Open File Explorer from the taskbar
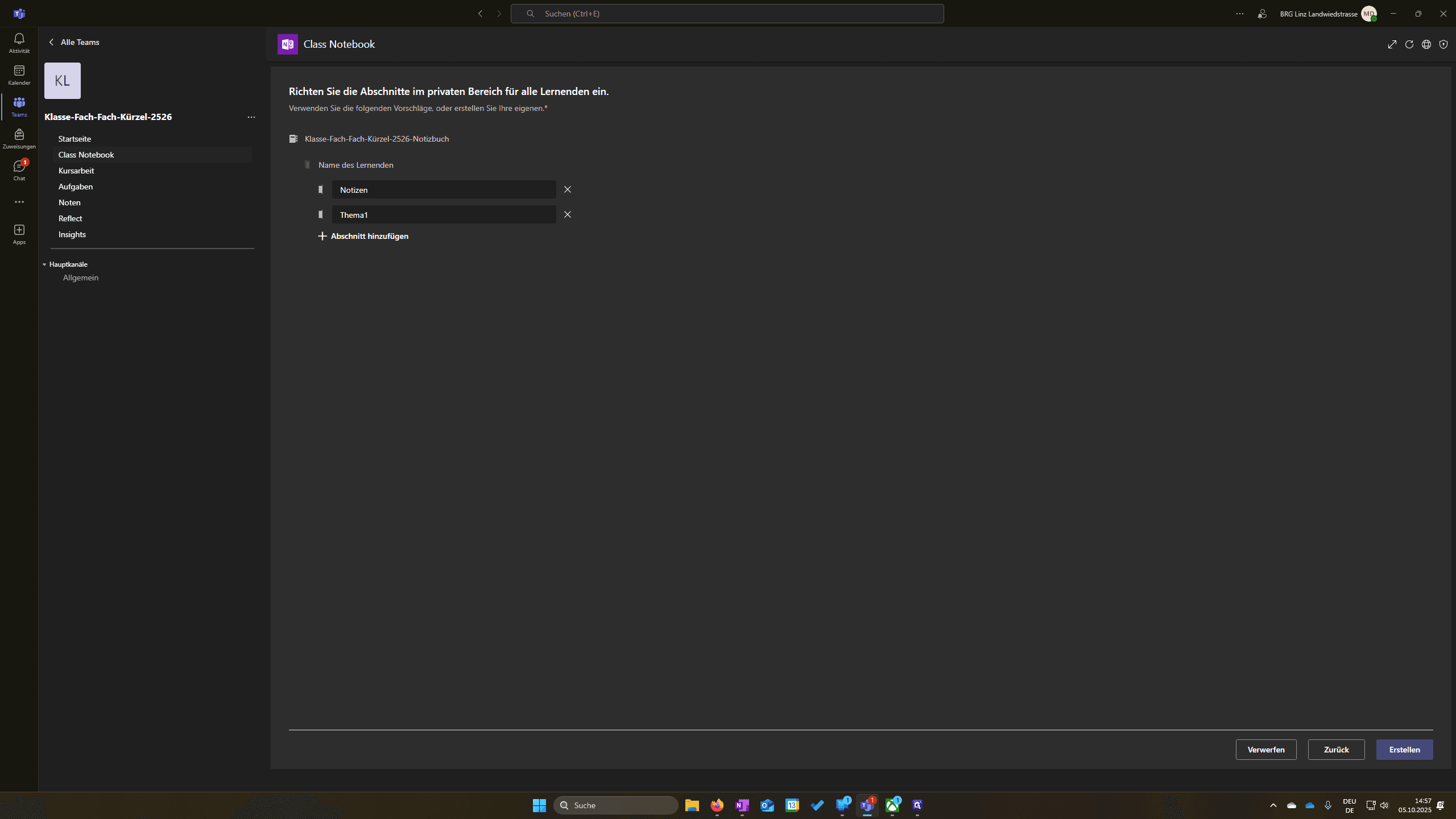This screenshot has height=819, width=1456. (692, 805)
